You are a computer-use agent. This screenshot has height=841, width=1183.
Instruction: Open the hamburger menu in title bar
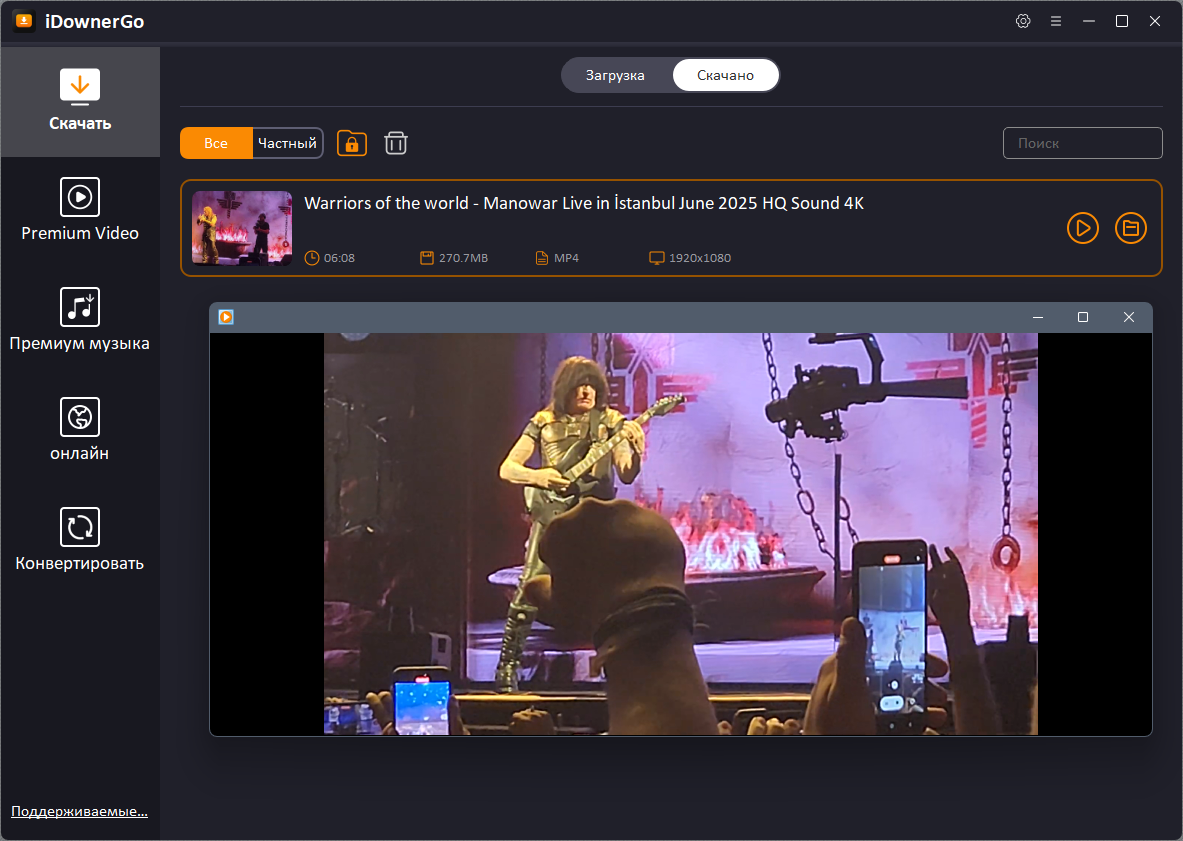click(x=1055, y=21)
